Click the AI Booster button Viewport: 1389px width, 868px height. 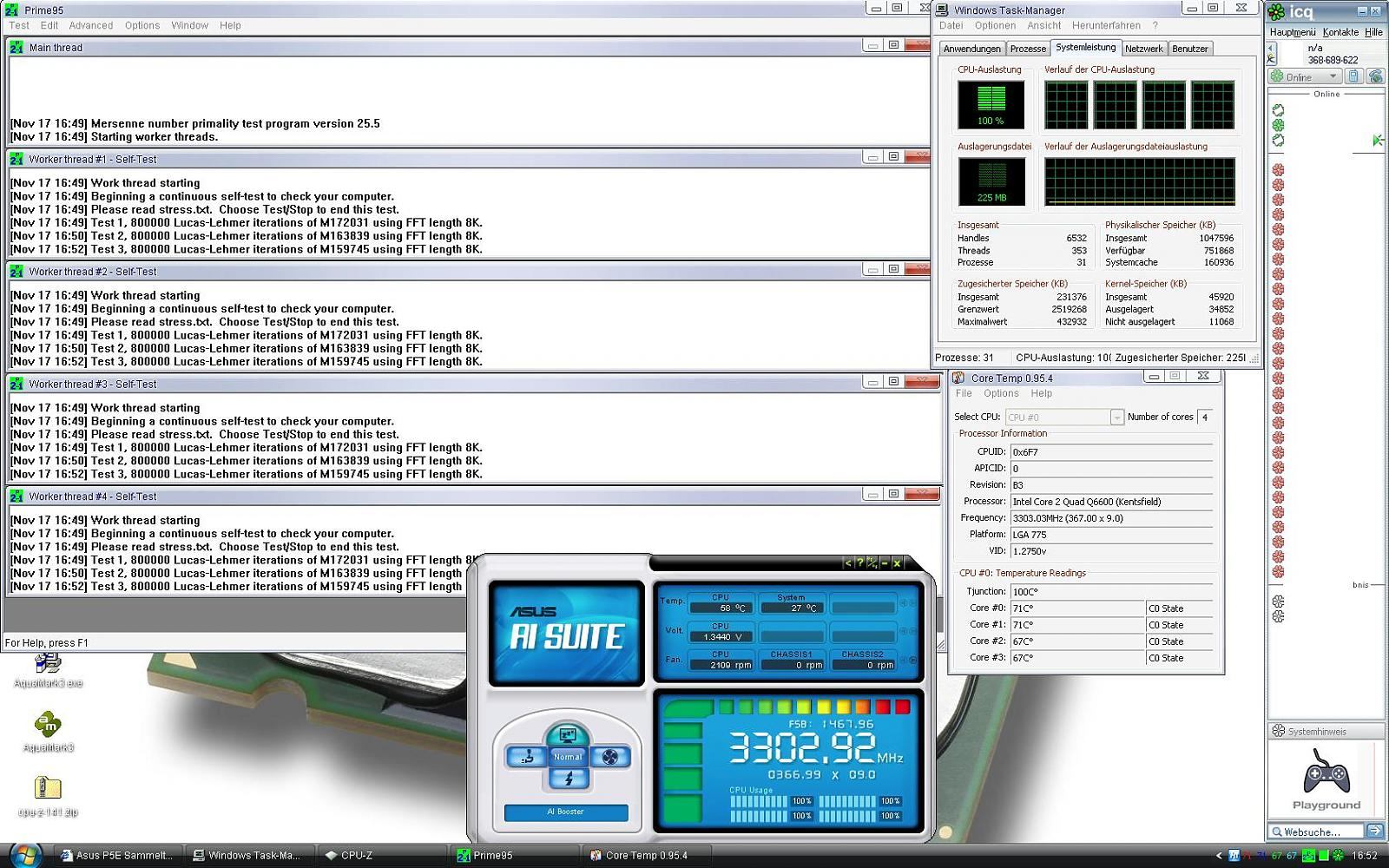[566, 812]
